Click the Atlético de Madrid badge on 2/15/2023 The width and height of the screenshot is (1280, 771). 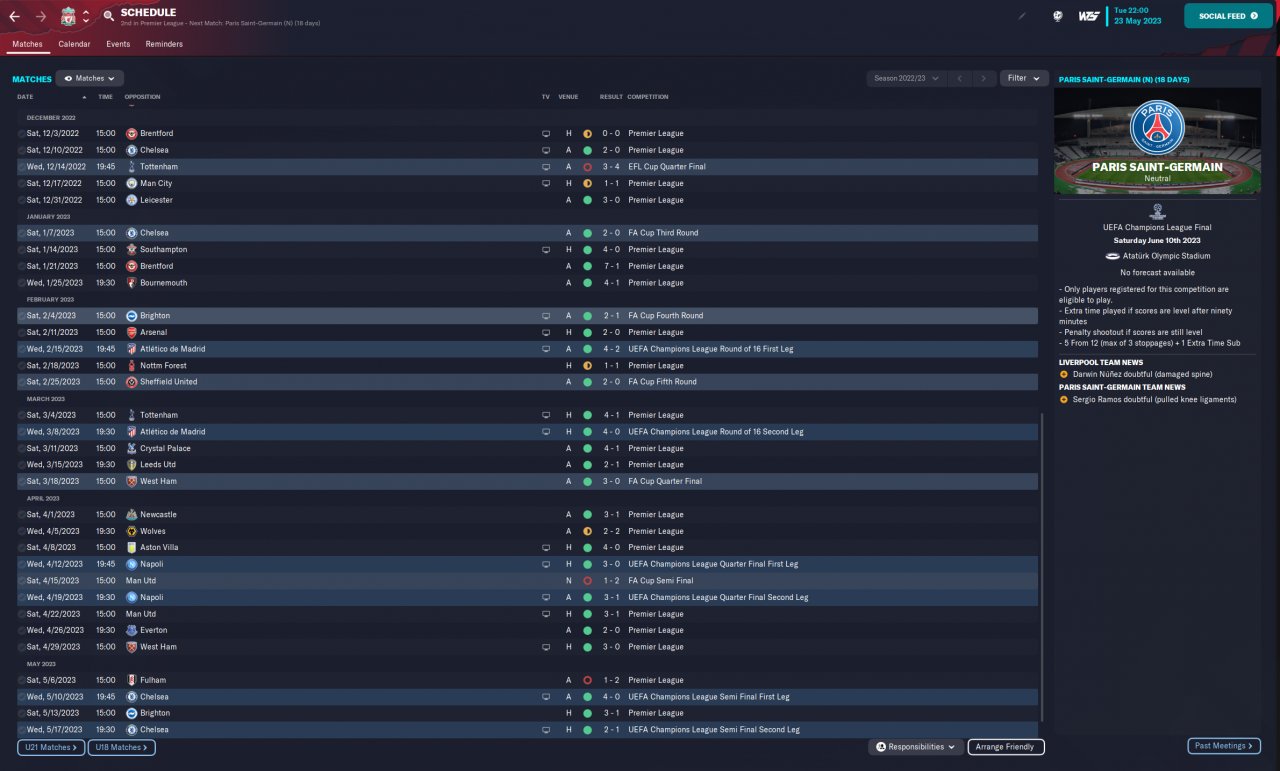(x=131, y=349)
